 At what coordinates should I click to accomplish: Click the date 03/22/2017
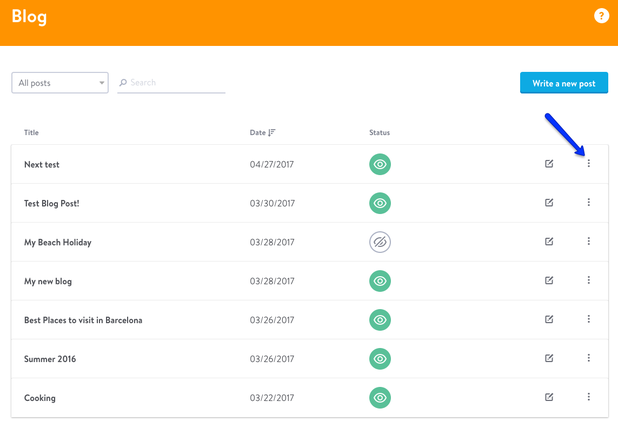pos(272,398)
